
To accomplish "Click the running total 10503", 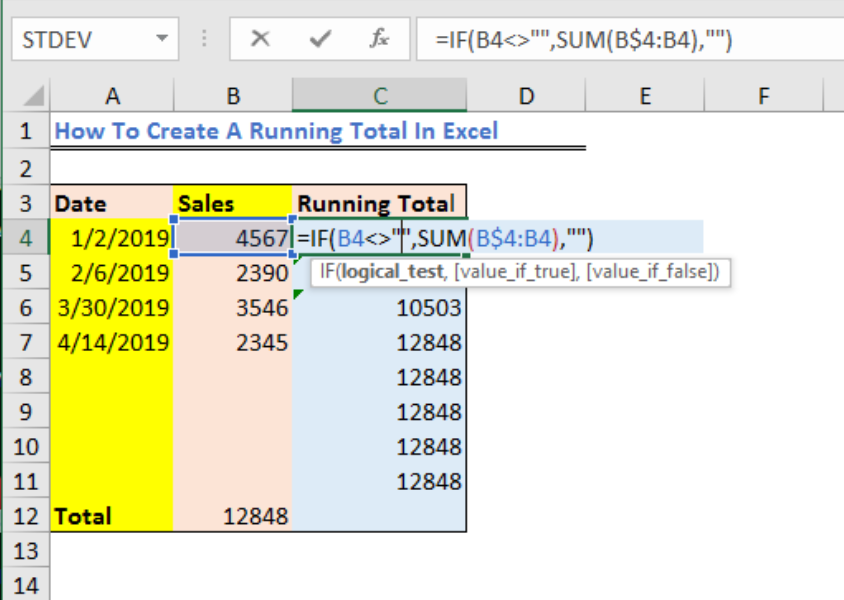I will coord(379,307).
